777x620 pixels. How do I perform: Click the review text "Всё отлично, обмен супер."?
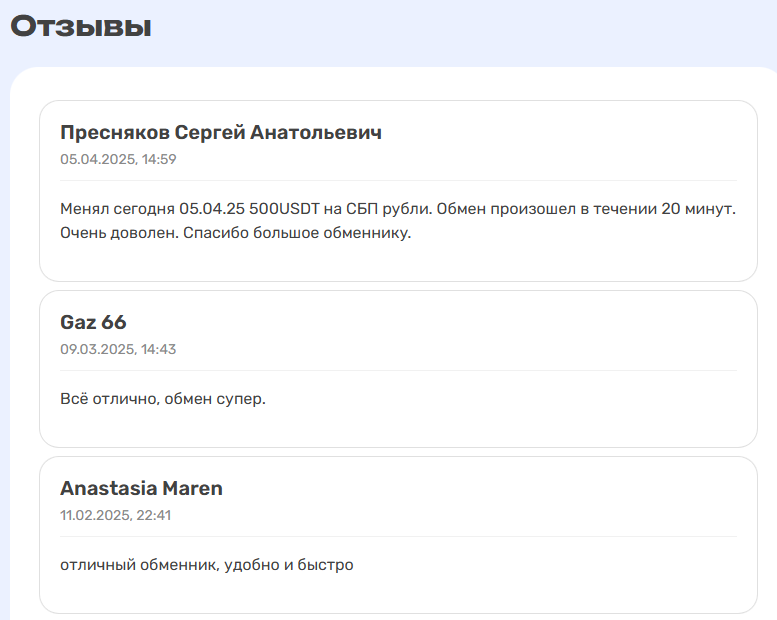tap(163, 399)
